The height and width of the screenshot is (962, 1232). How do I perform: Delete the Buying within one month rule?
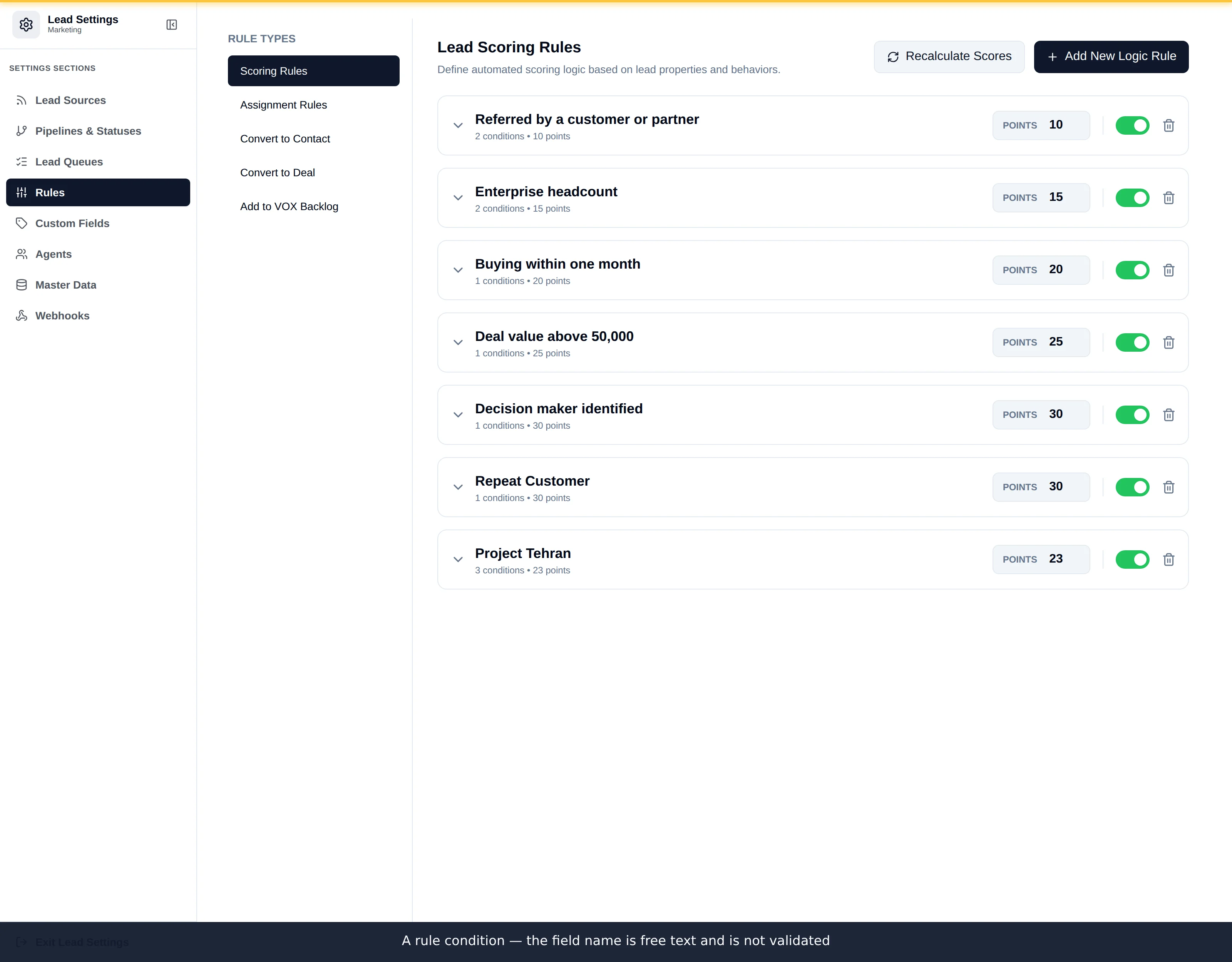point(1169,270)
